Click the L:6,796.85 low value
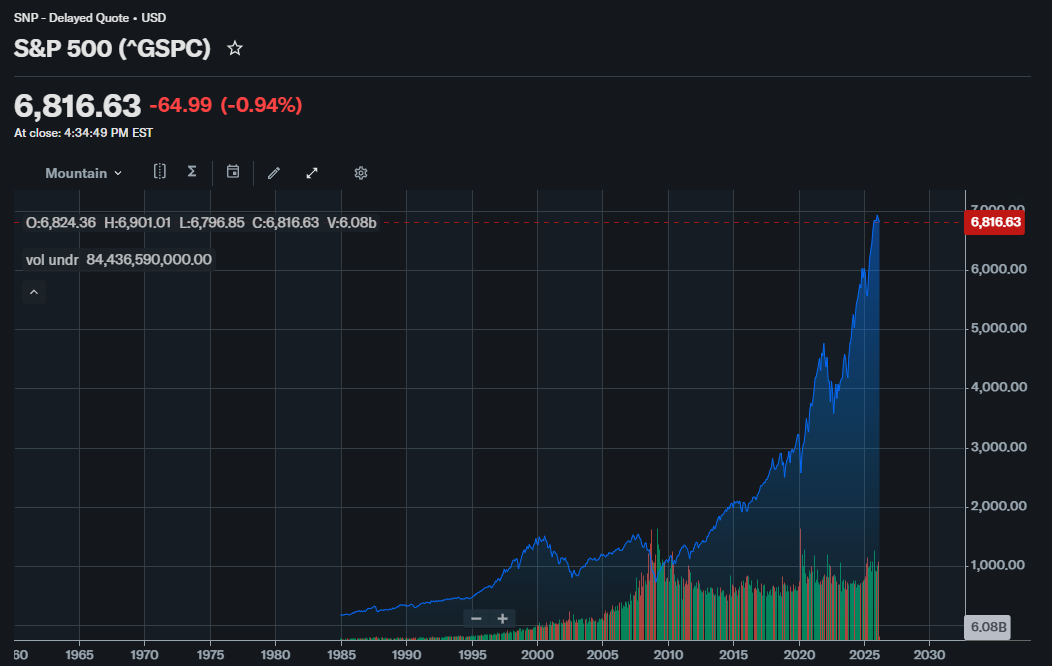The image size is (1052, 666). (x=211, y=223)
